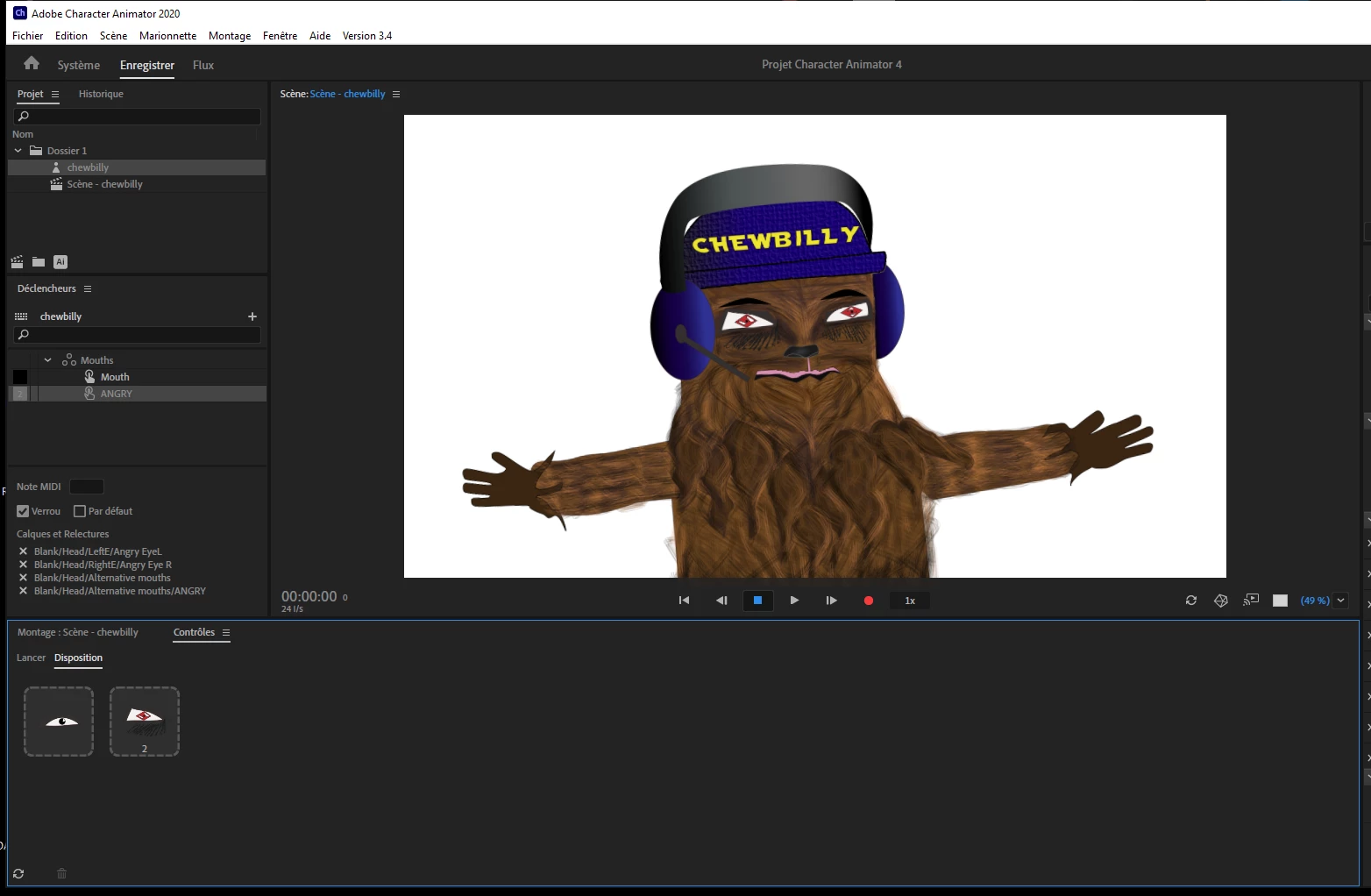
Task: Stop playback with blue square button
Action: [757, 601]
